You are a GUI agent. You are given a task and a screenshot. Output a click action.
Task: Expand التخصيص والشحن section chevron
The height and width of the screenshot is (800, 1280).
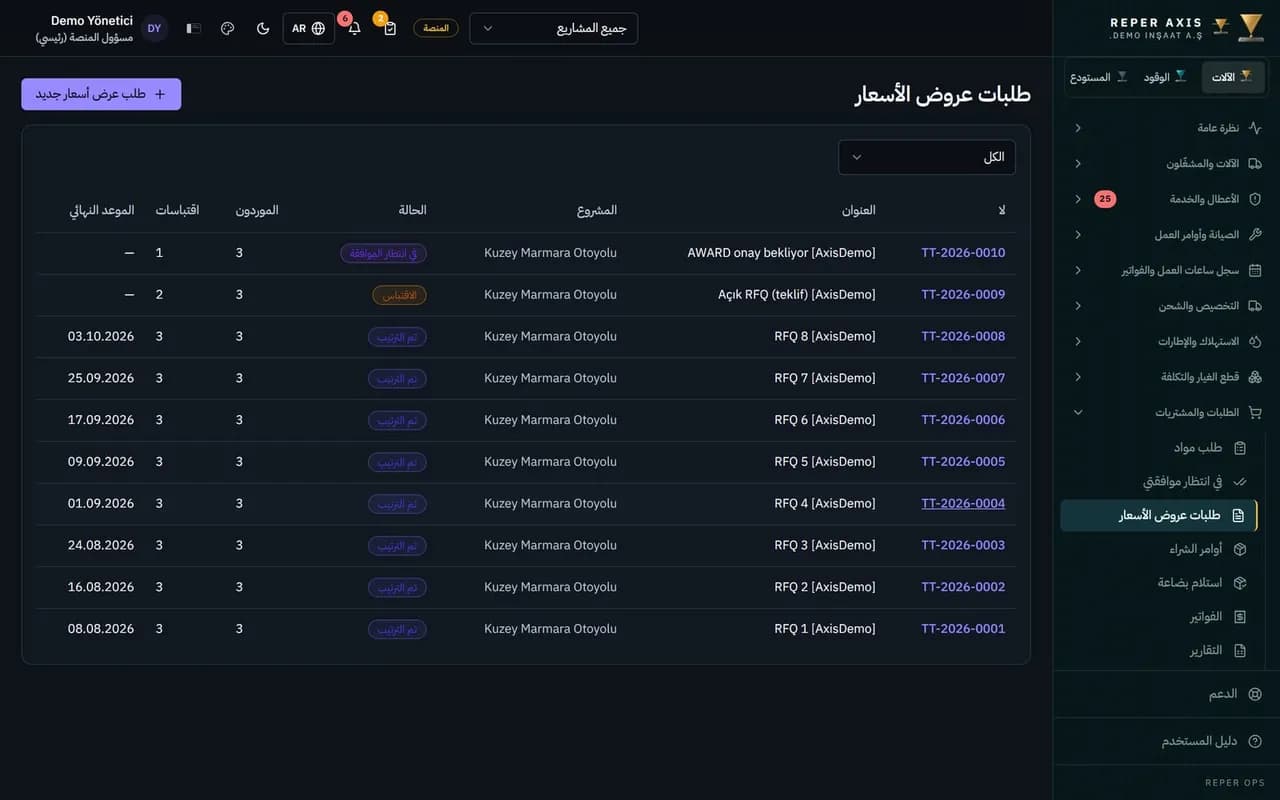coord(1078,306)
